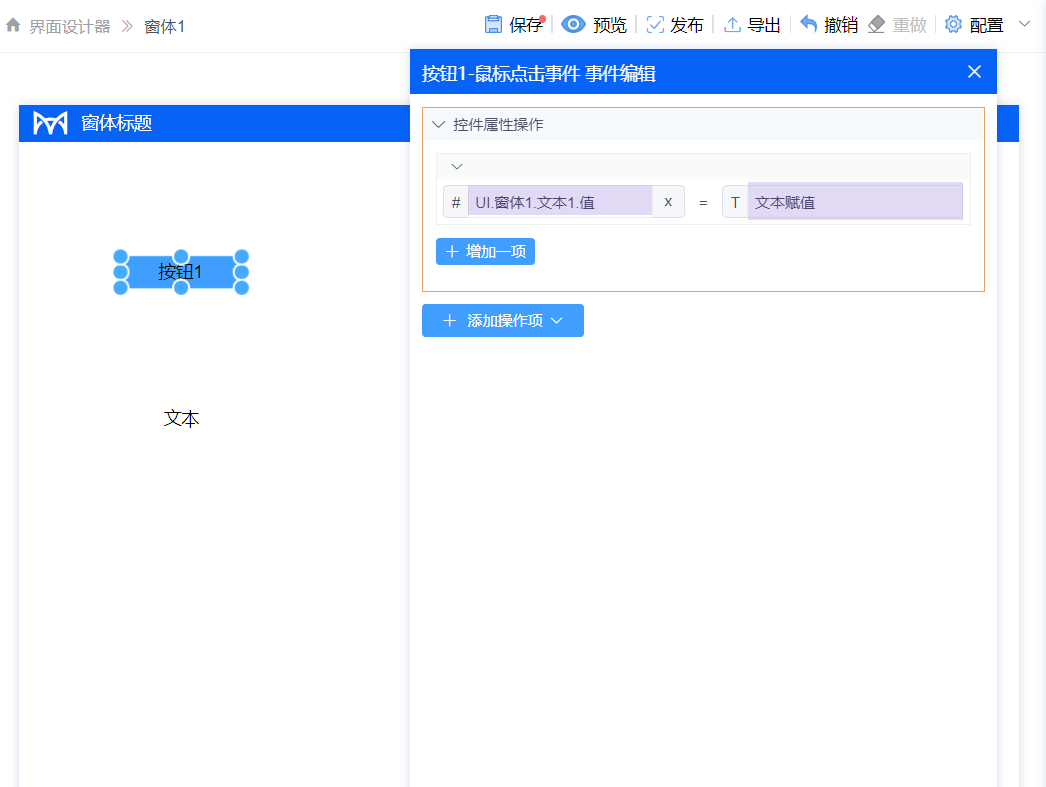Click the home icon in the breadcrumb
This screenshot has height=787, width=1046.
tap(14, 25)
